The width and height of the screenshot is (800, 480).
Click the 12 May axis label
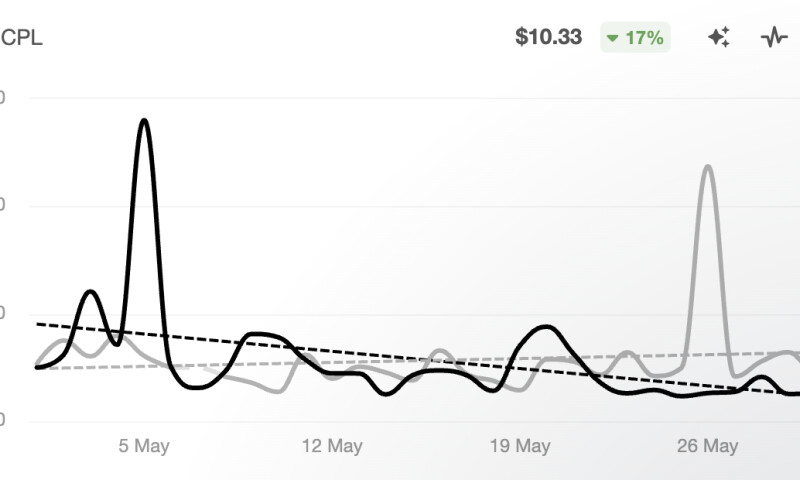[332, 446]
